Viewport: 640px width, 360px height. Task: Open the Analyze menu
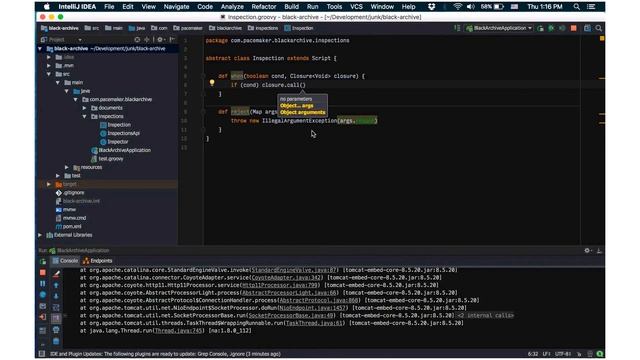(x=232, y=7)
